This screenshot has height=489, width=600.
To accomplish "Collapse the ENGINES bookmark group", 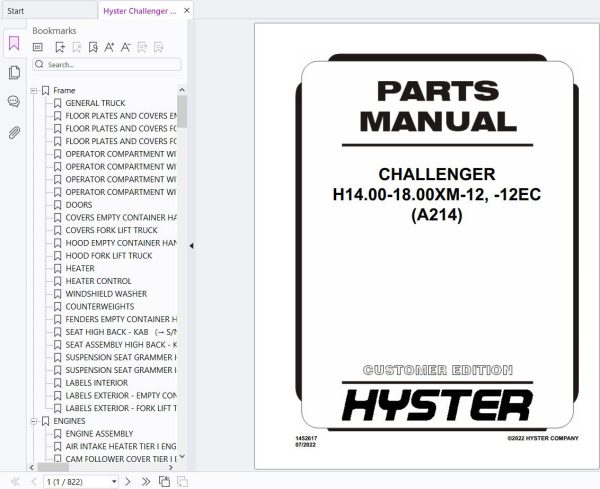I will (x=34, y=421).
